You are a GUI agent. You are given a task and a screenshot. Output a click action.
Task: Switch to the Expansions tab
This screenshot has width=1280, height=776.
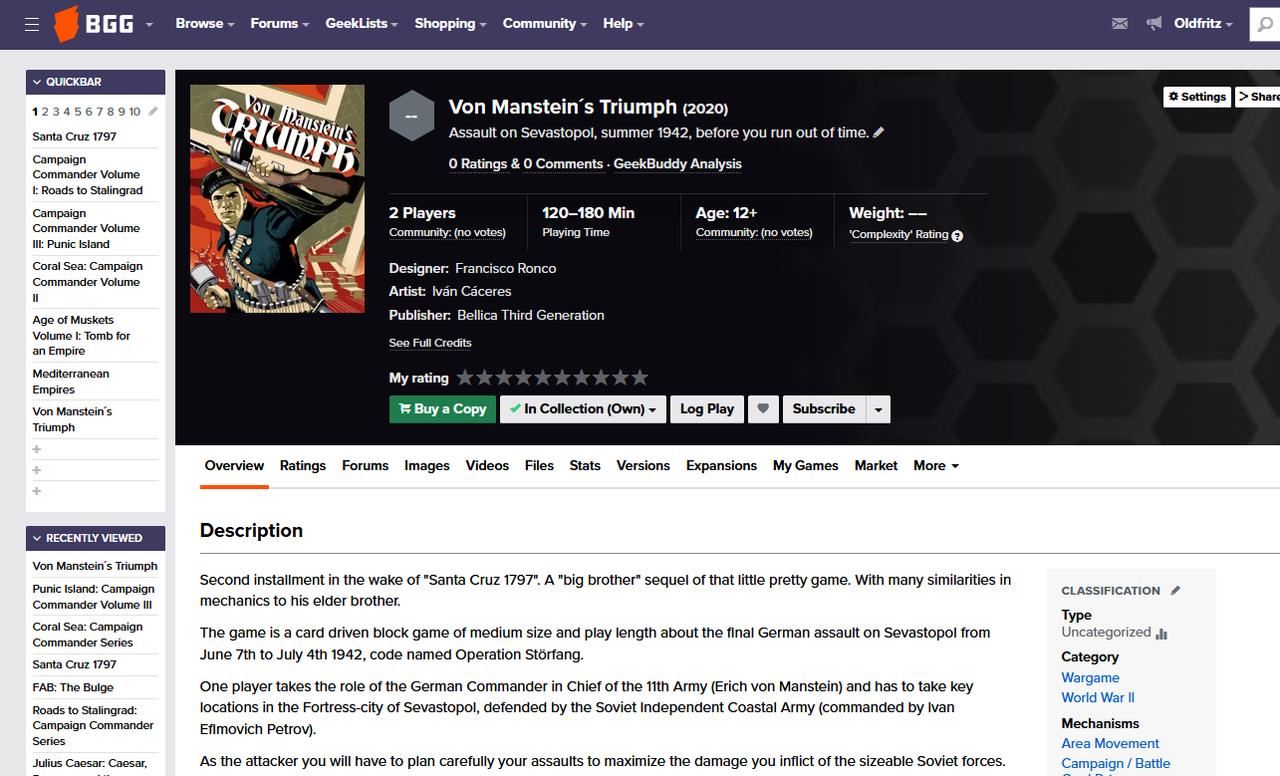[721, 466]
